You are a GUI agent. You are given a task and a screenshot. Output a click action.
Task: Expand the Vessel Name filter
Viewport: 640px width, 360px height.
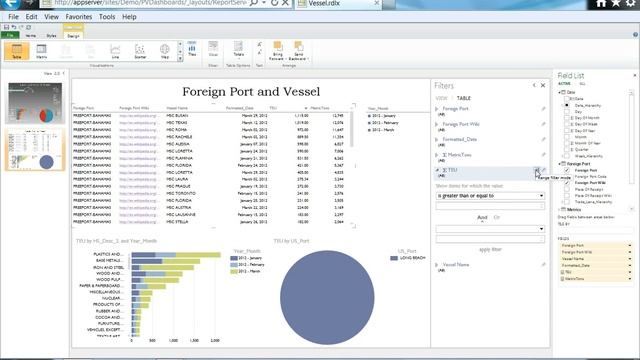437,265
